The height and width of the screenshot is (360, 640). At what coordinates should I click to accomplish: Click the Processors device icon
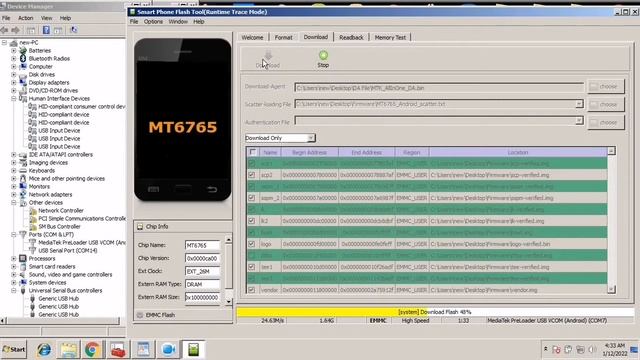(x=23, y=258)
